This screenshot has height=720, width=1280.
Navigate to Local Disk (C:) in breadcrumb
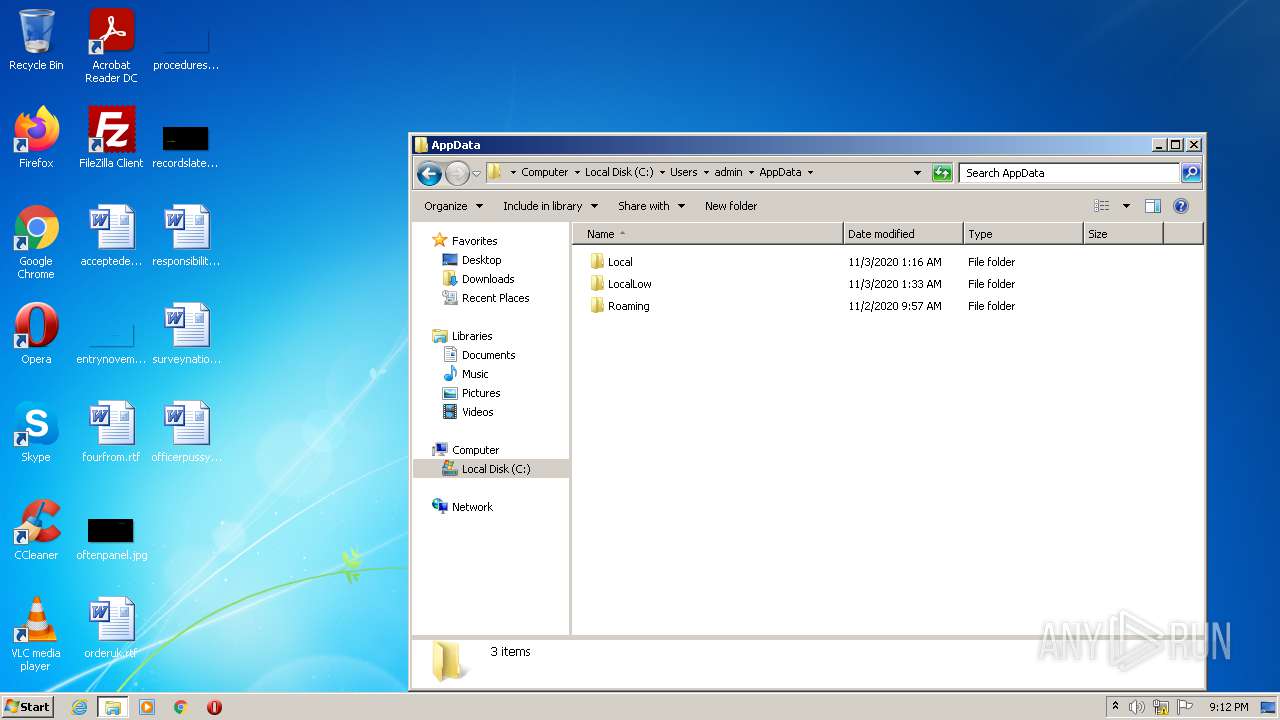pos(619,173)
